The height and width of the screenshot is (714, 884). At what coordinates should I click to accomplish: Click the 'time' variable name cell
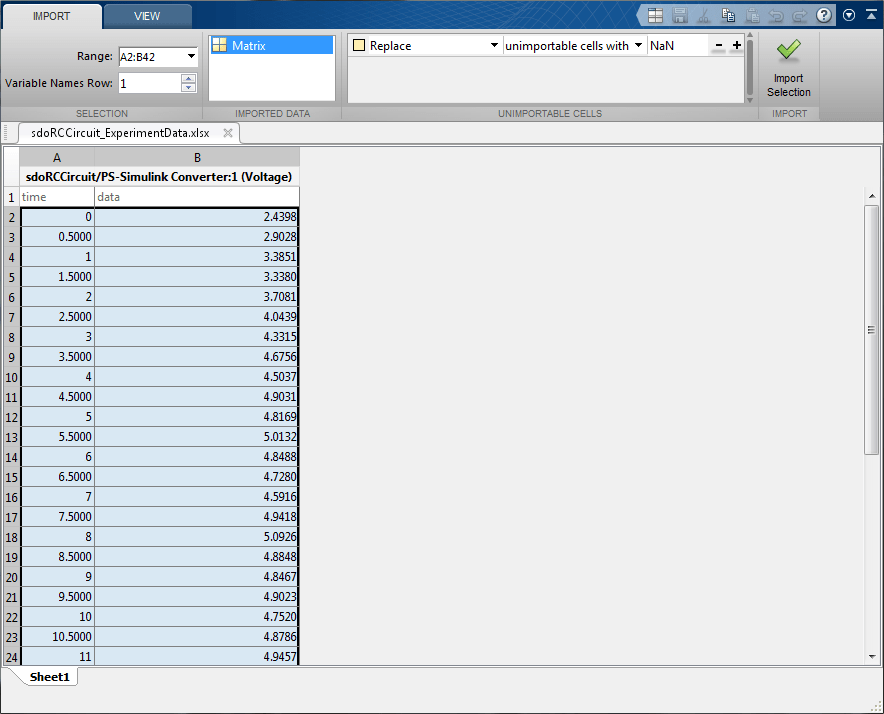click(x=57, y=197)
